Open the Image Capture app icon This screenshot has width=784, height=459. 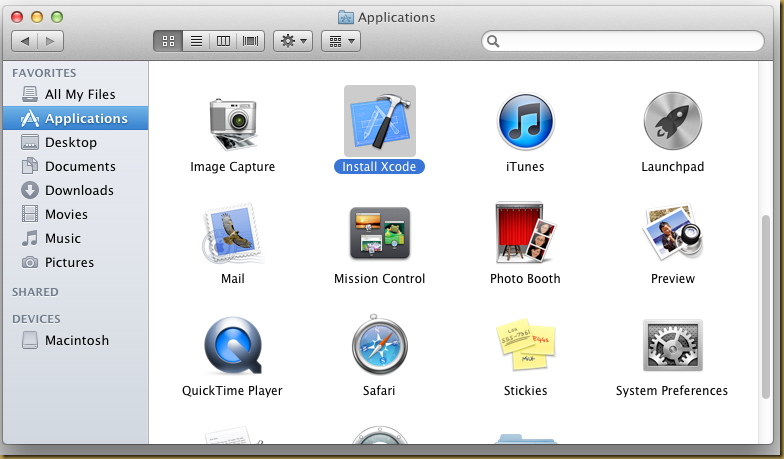pos(232,121)
